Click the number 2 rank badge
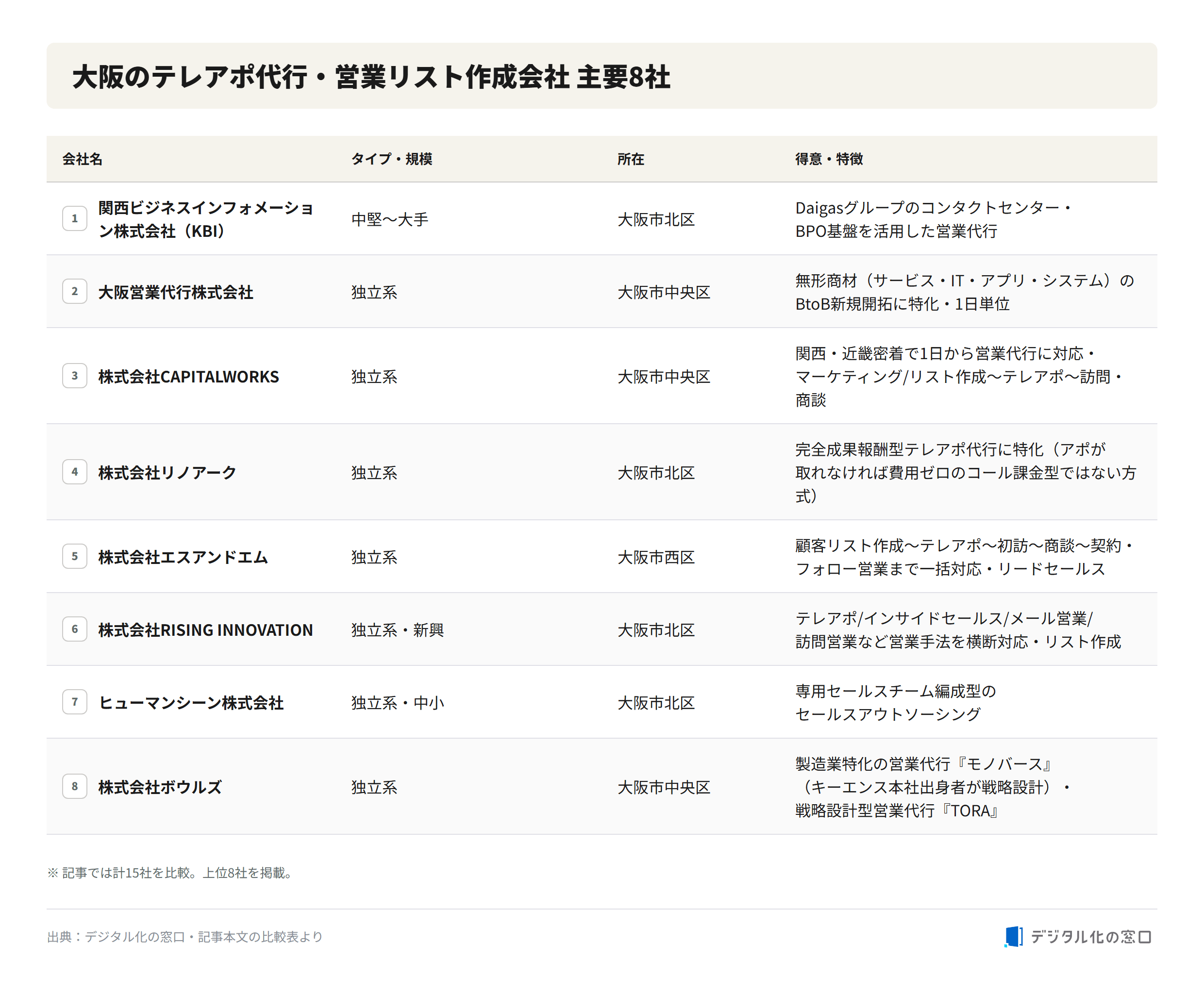The height and width of the screenshot is (993, 1204). point(74,291)
